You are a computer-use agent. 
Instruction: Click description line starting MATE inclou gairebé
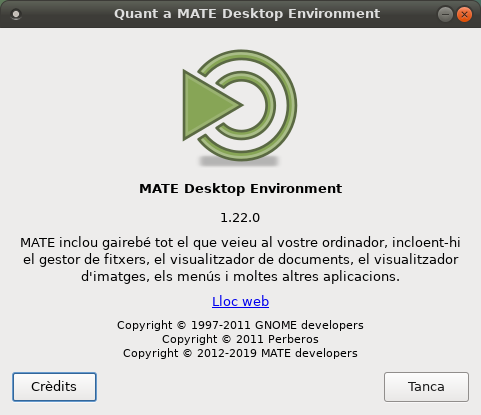click(240, 242)
